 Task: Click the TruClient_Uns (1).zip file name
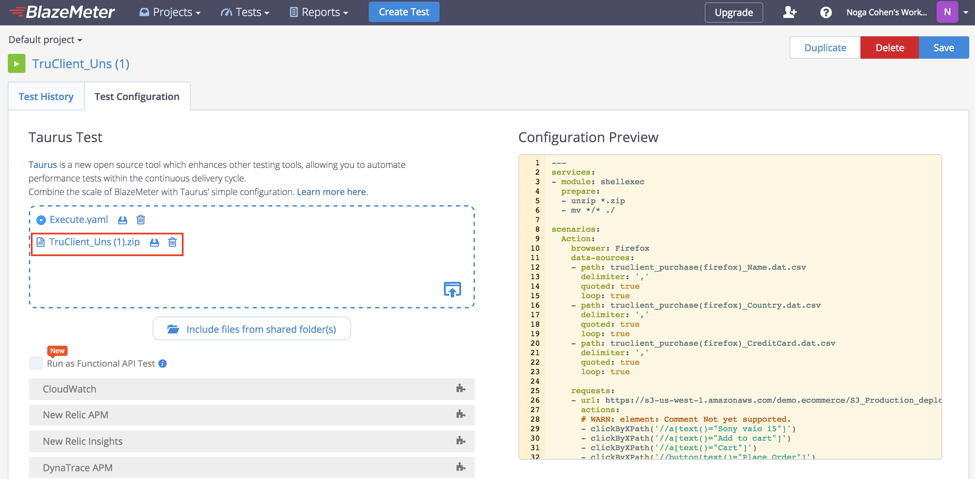click(x=94, y=242)
